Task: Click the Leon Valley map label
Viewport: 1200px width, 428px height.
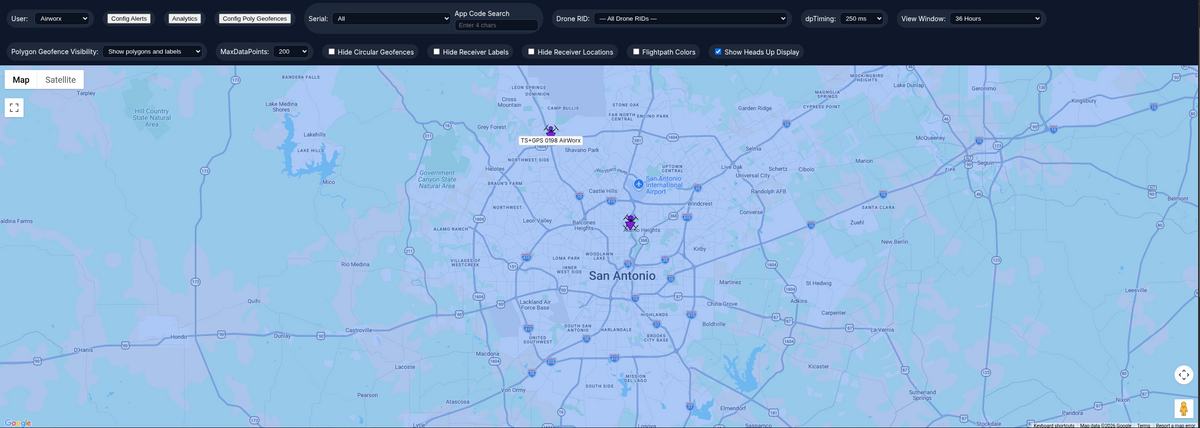Action: click(x=537, y=220)
